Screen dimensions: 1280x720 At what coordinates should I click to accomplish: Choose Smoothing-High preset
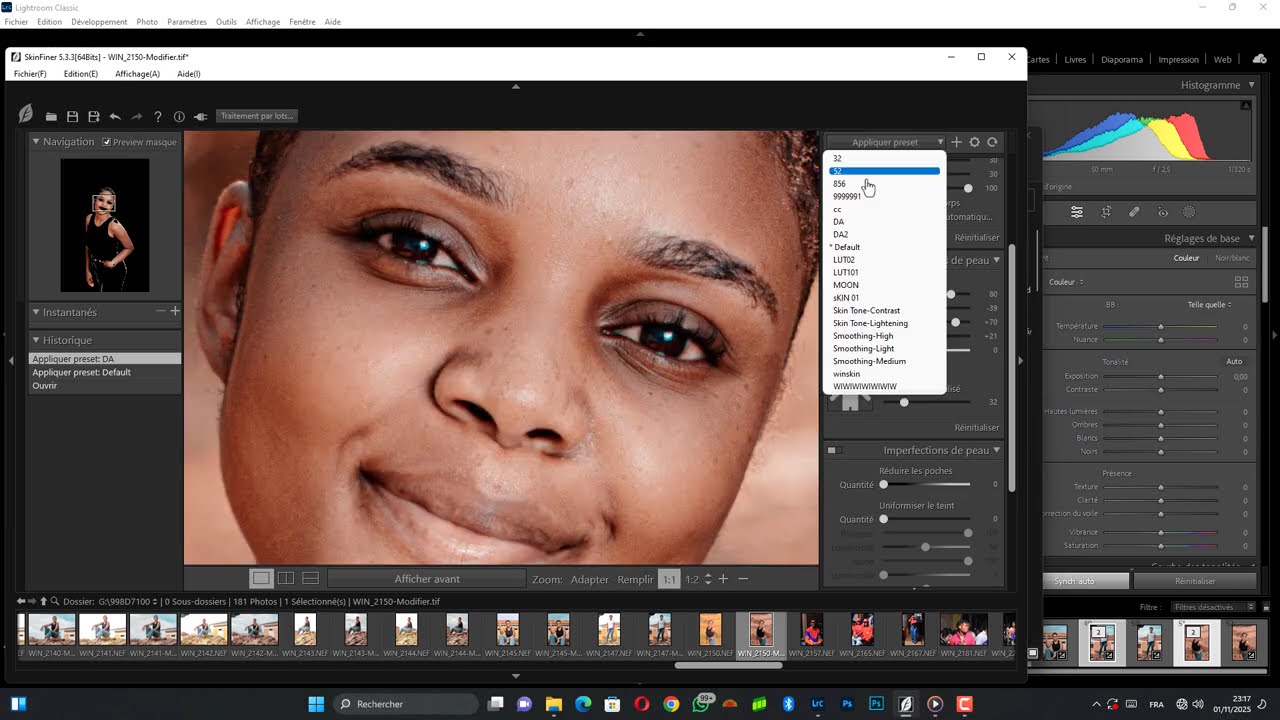point(884,336)
